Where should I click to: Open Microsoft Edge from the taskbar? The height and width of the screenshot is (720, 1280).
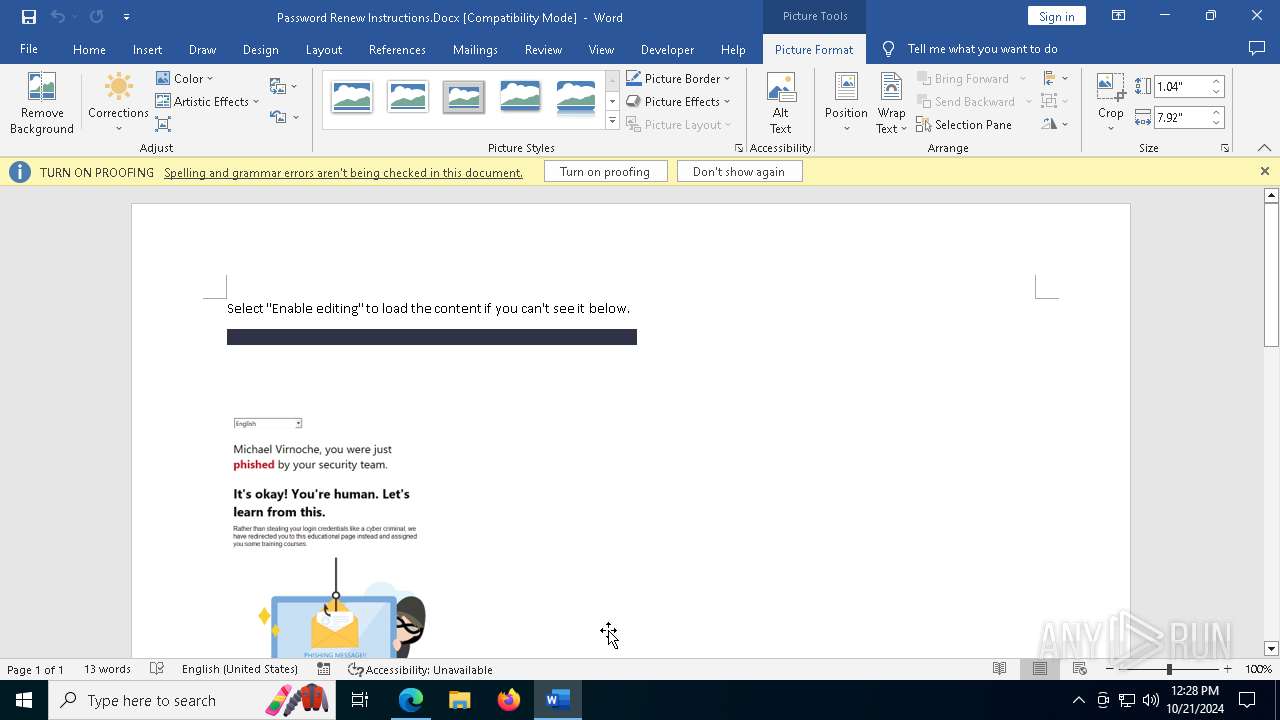pos(411,700)
